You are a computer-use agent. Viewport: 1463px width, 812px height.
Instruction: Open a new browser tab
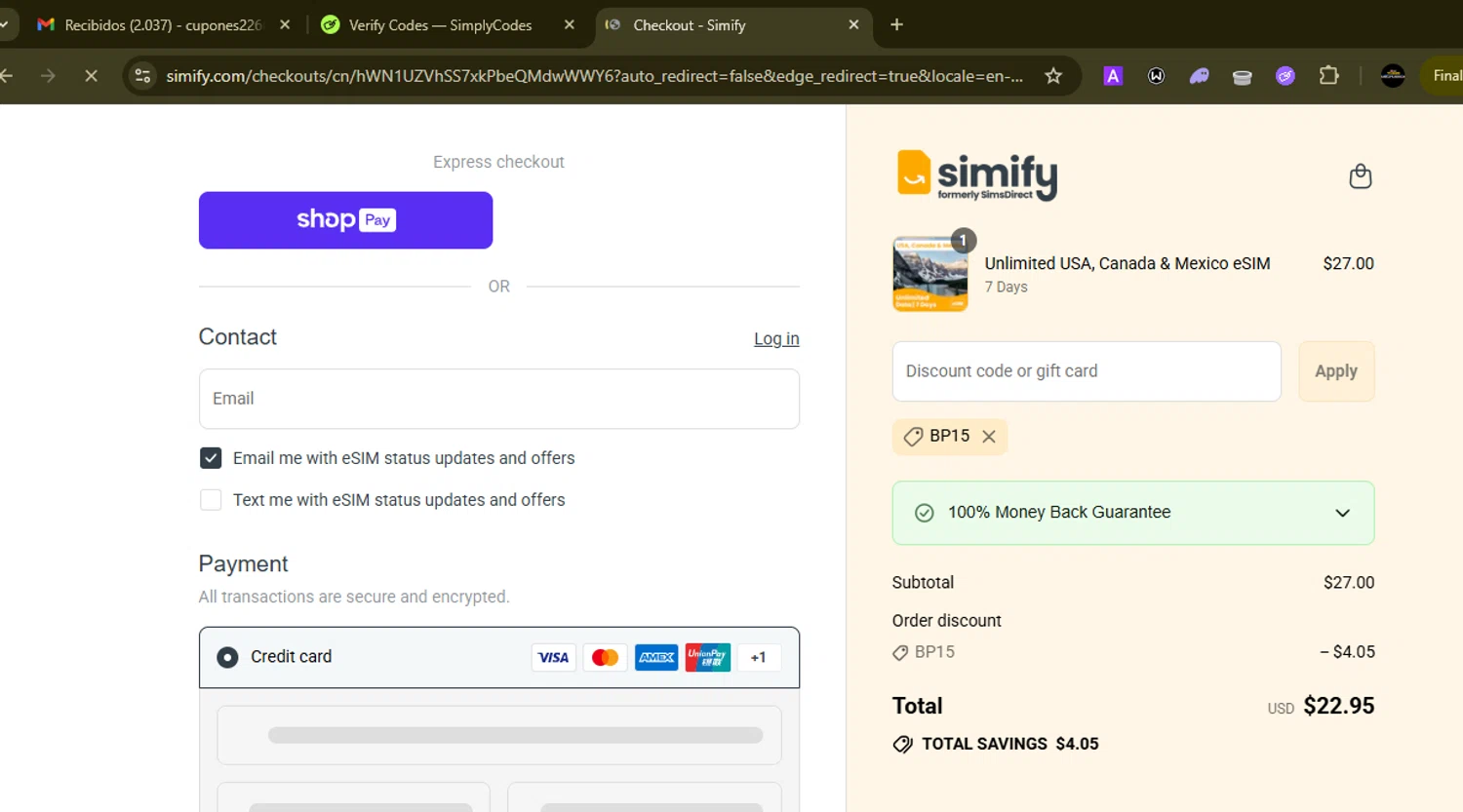(897, 25)
